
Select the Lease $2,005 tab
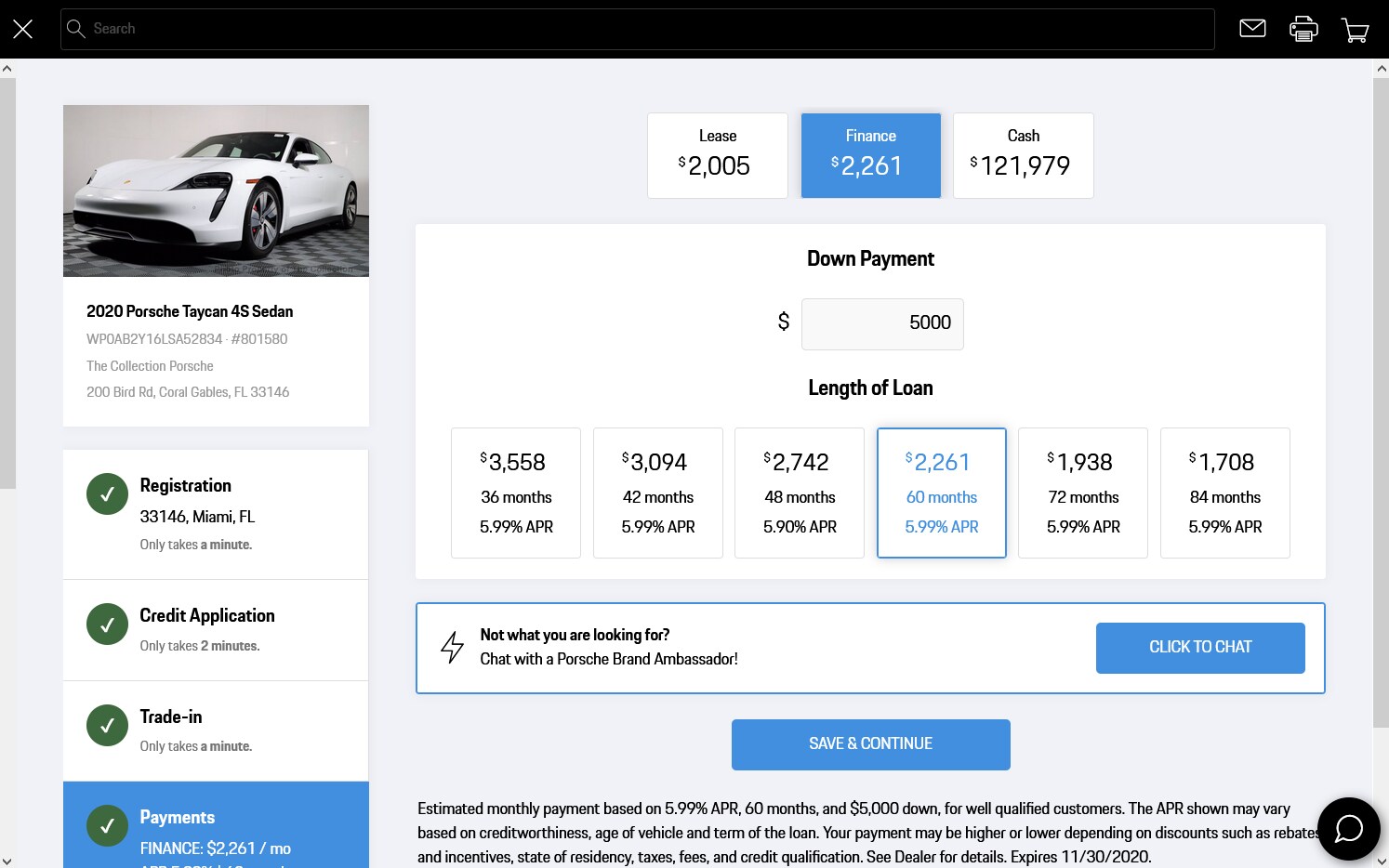718,155
